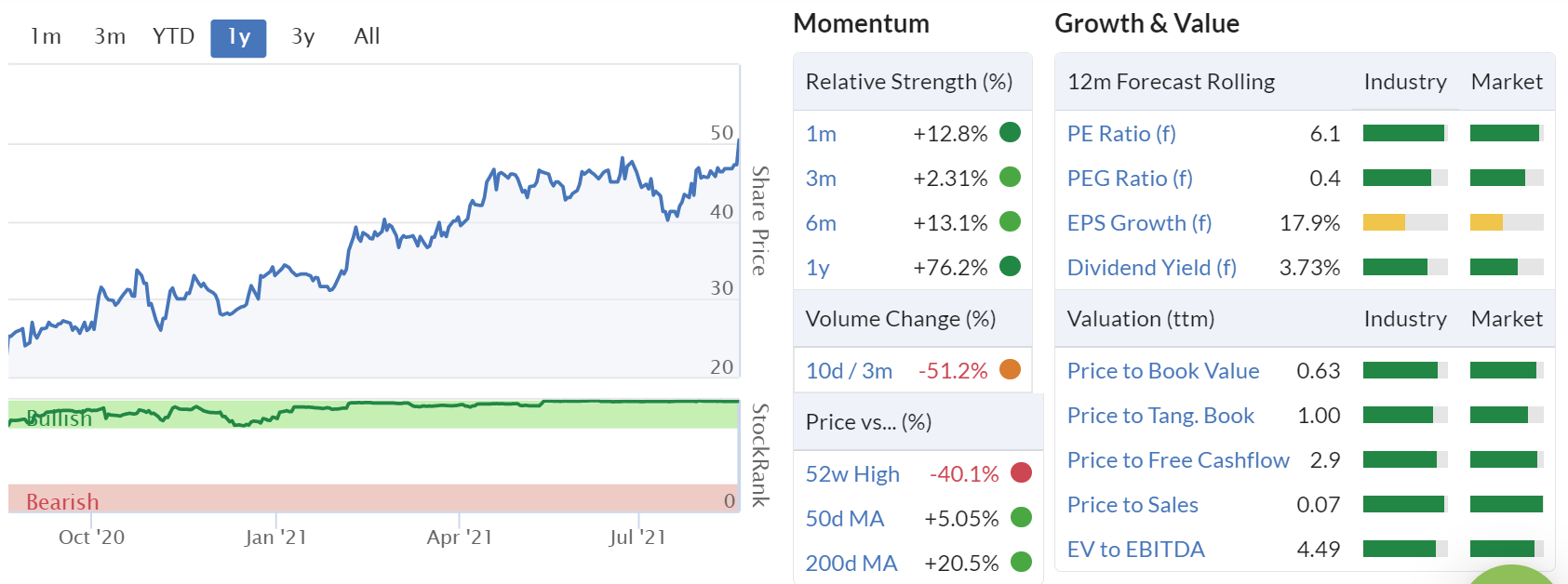The image size is (1568, 584).
Task: Click the green 50d MA indicator dot
Action: 1021,517
